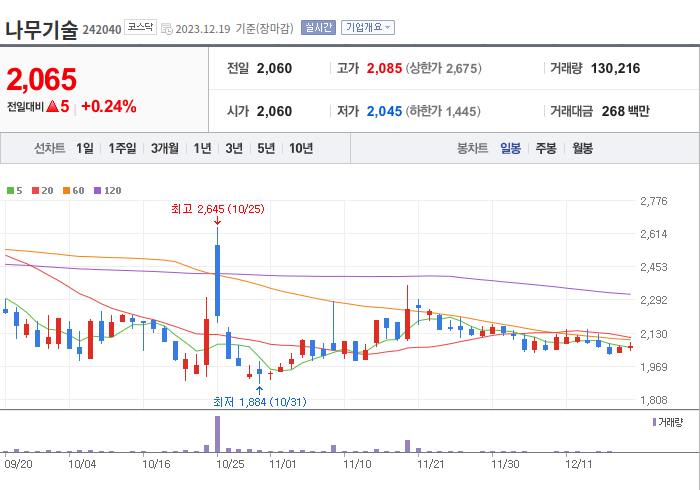Screen dimensions: 700x490
Task: Click the 선차트 label
Action: (50, 148)
